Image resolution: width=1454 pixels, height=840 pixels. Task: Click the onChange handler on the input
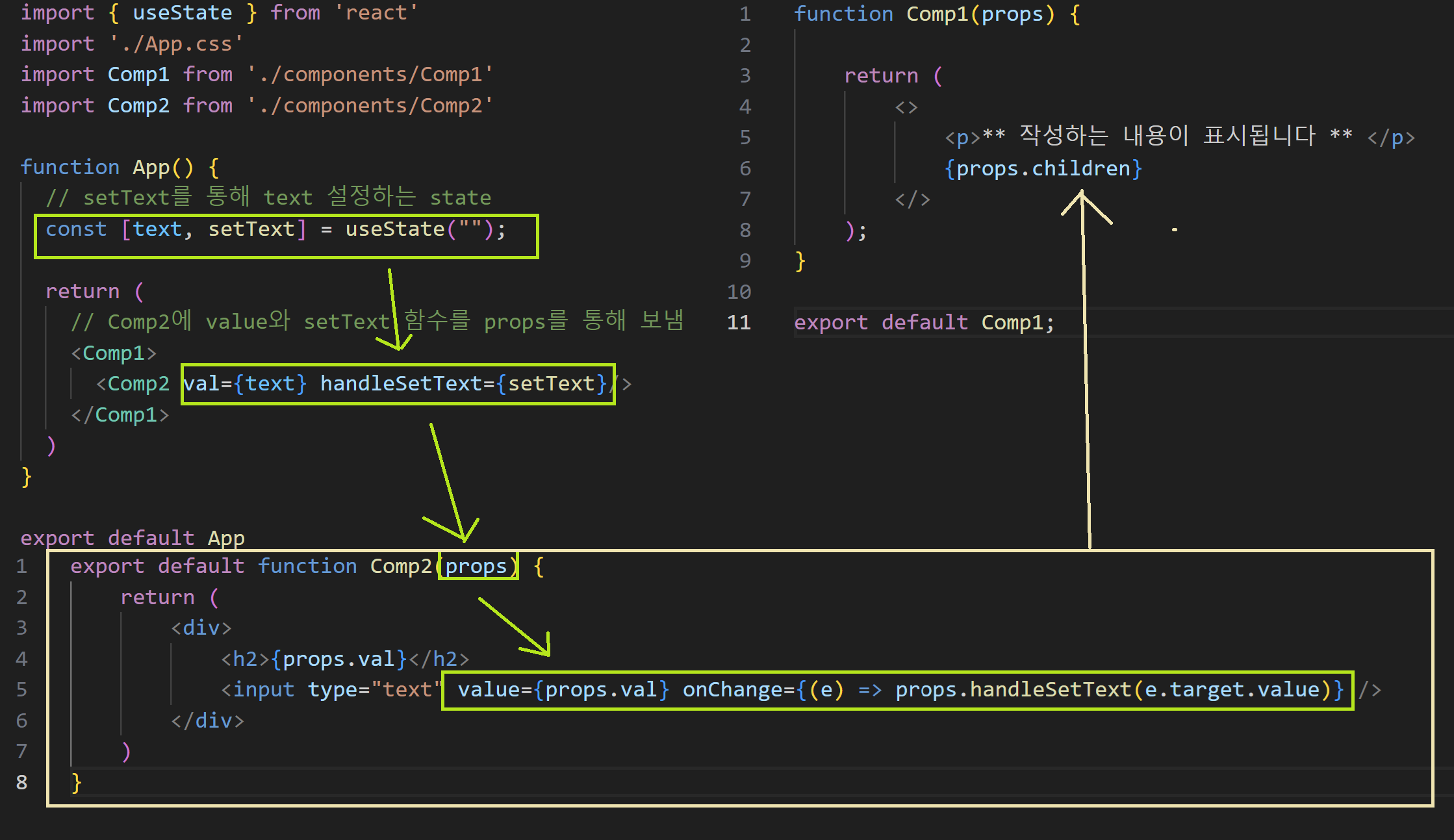coord(1013,690)
